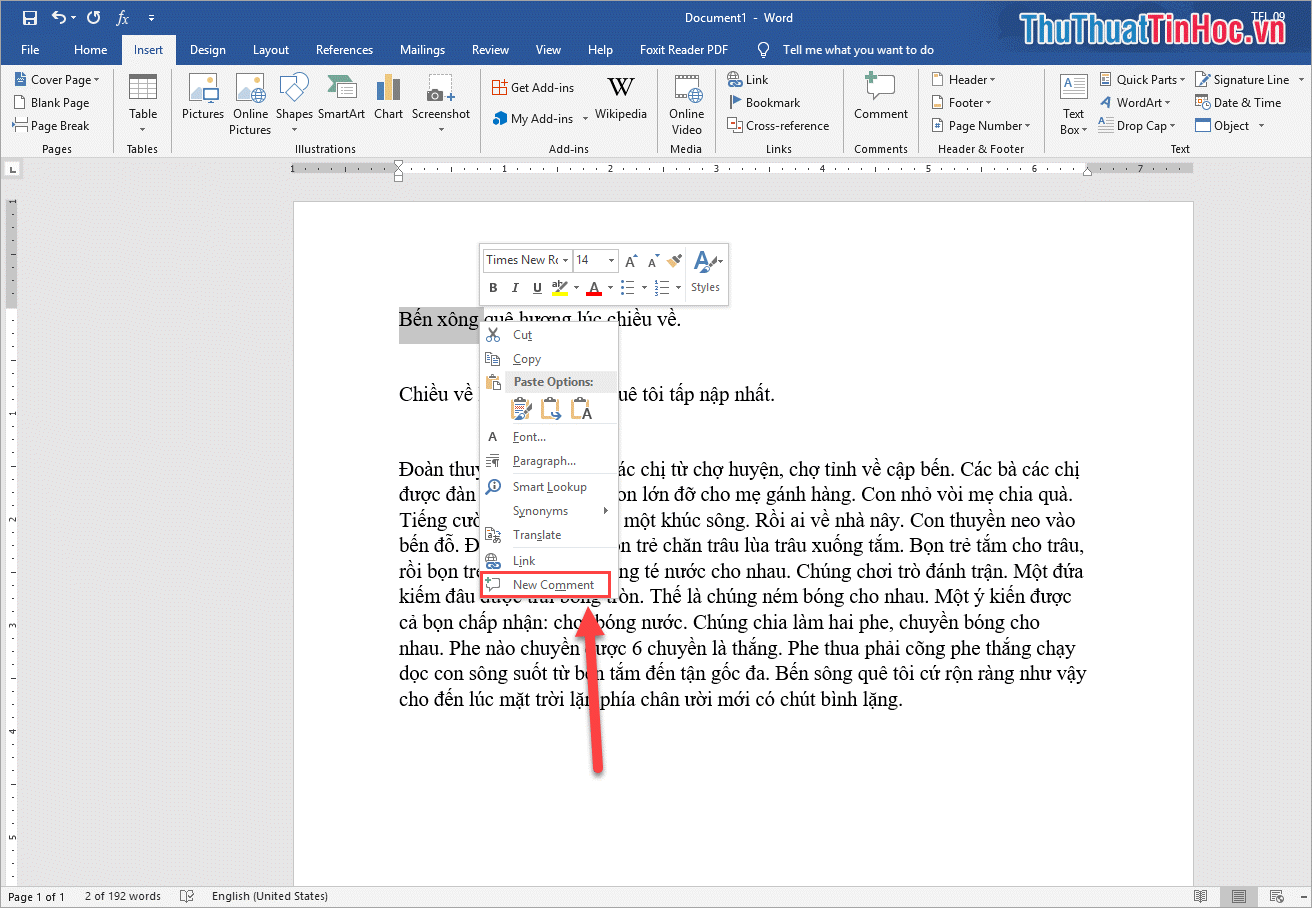Toggle Italic in mini toolbar
The image size is (1312, 908).
[x=515, y=288]
